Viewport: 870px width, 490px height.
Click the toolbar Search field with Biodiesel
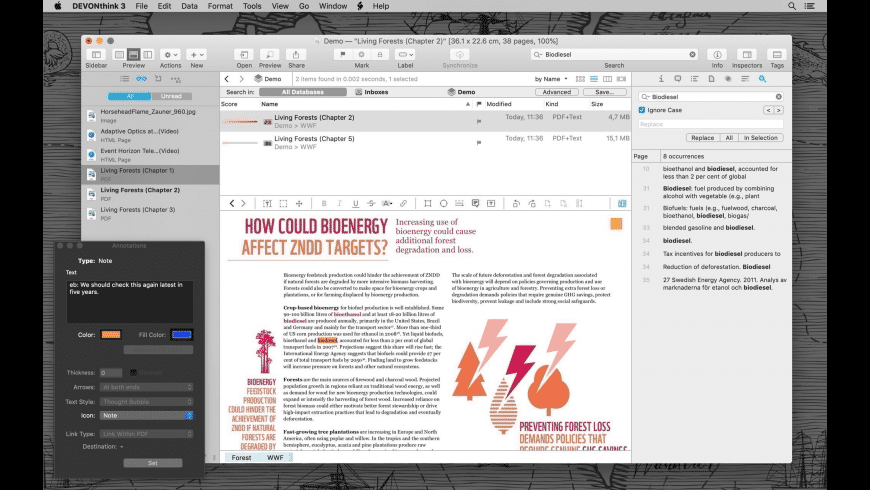[x=614, y=54]
